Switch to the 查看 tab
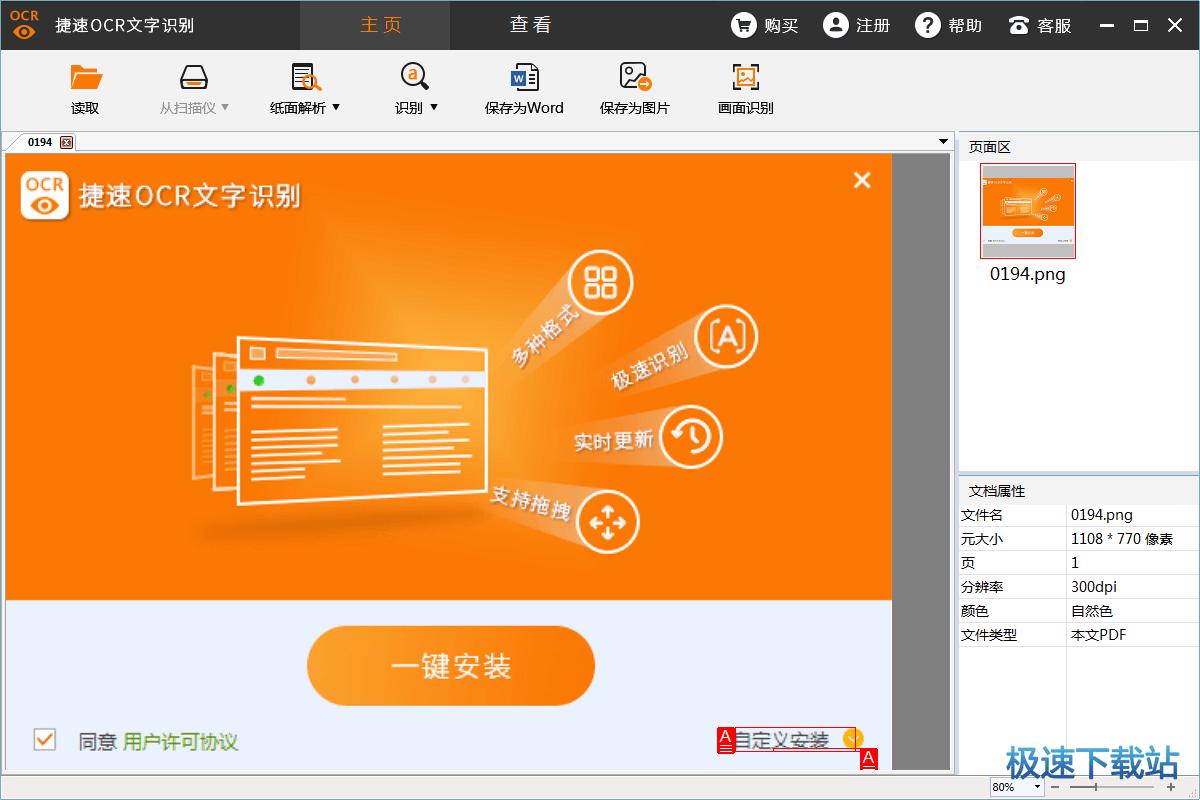1200x800 pixels. (530, 25)
